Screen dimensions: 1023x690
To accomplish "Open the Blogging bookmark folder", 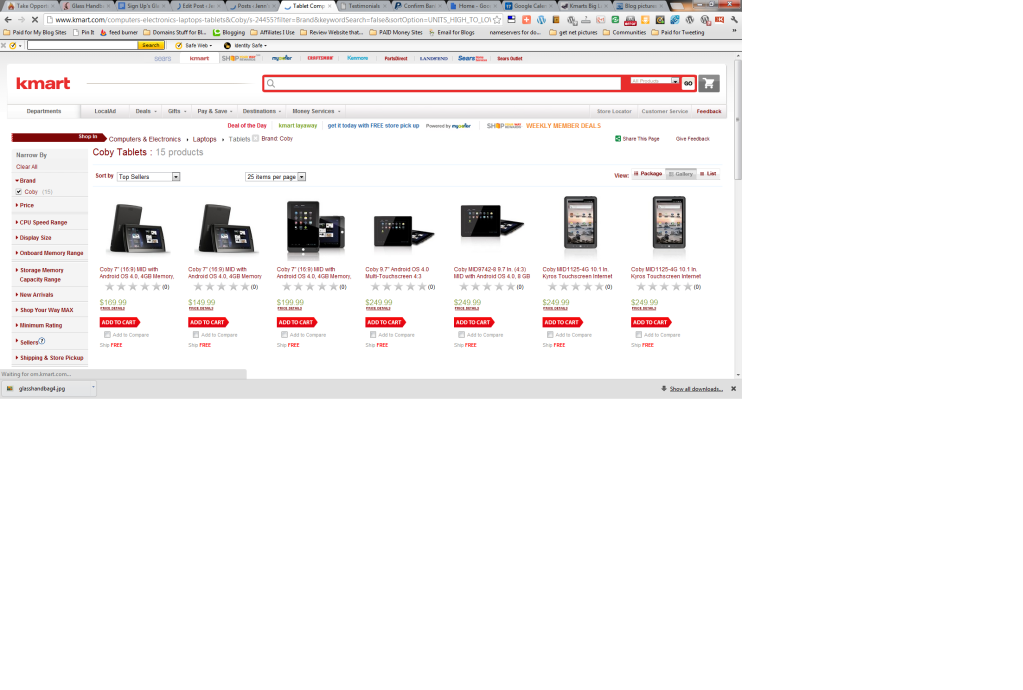I will tap(229, 32).
